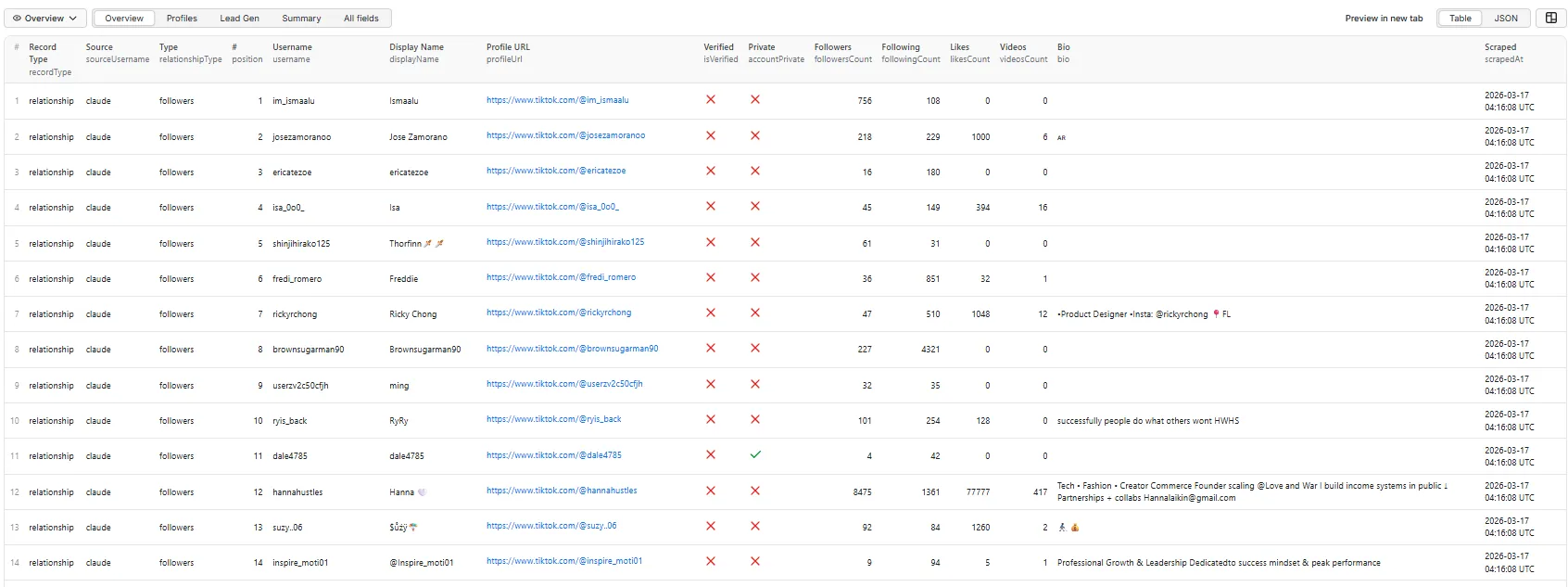This screenshot has height=587, width=1568.
Task: Click the split layout icon button
Action: (1551, 18)
